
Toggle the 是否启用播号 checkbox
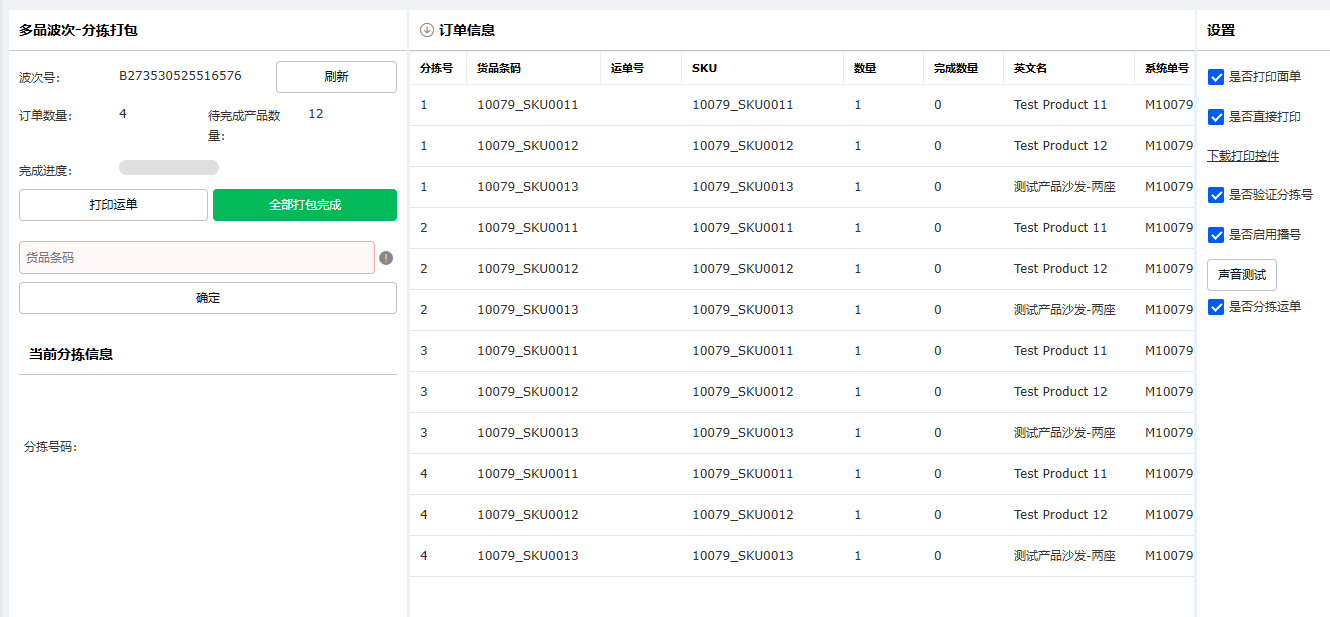point(1216,235)
